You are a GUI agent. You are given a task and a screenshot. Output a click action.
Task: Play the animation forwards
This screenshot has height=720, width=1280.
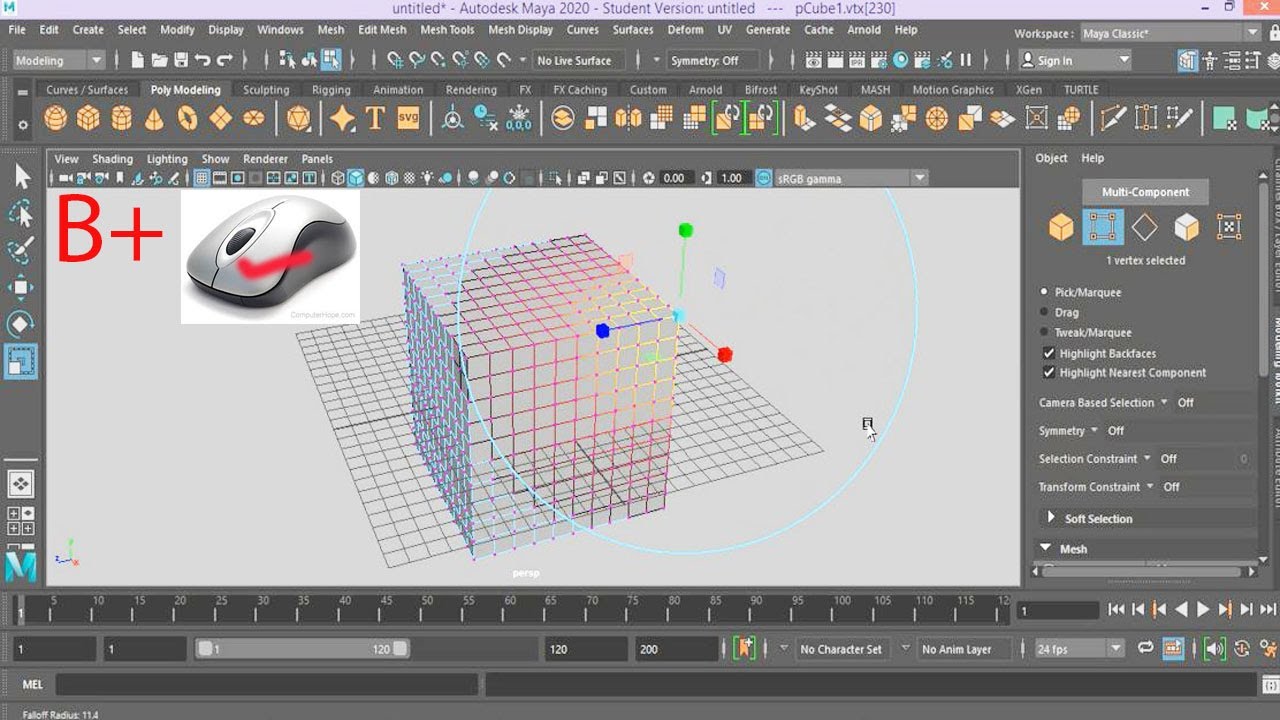tap(1203, 608)
